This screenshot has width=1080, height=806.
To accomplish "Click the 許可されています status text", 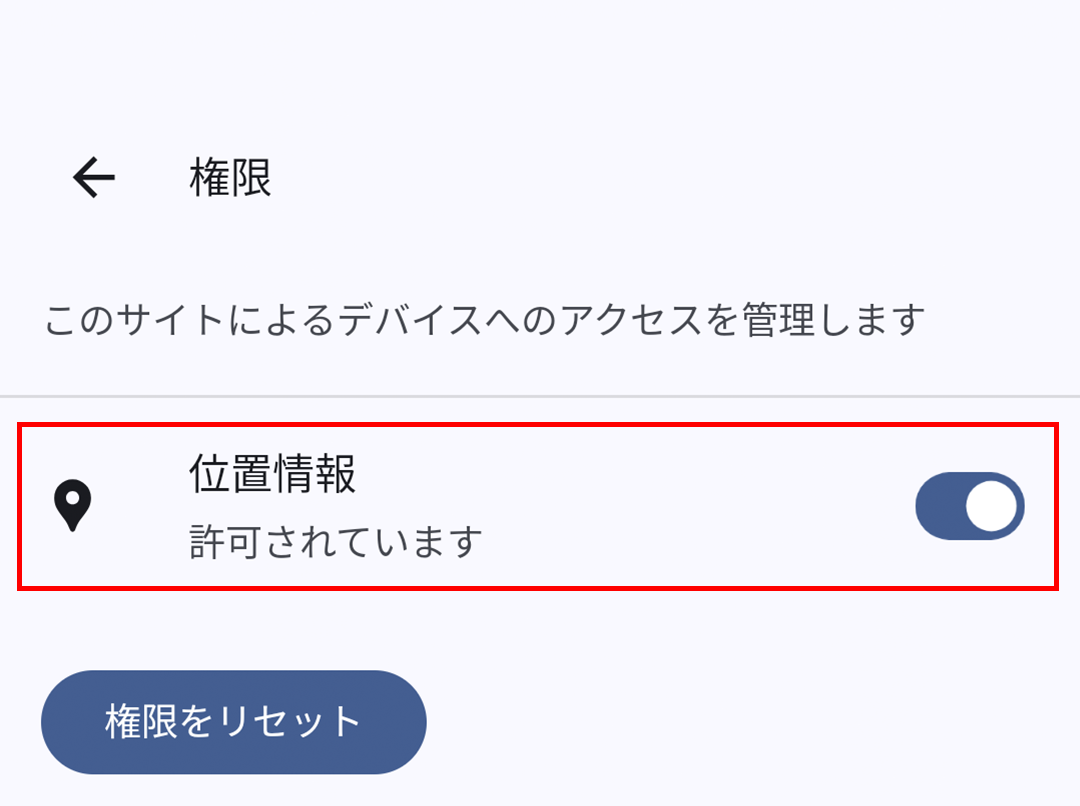I will (336, 542).
